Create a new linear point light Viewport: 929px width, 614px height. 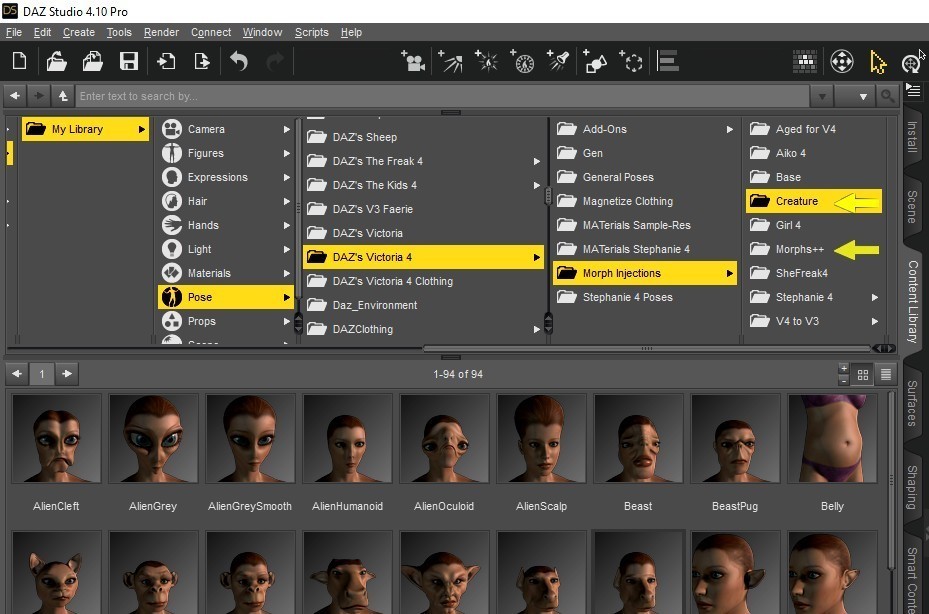(523, 61)
